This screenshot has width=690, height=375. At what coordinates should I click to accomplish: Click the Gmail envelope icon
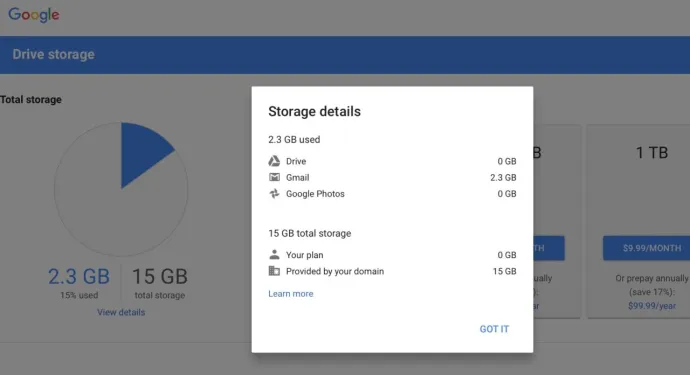pyautogui.click(x=274, y=177)
